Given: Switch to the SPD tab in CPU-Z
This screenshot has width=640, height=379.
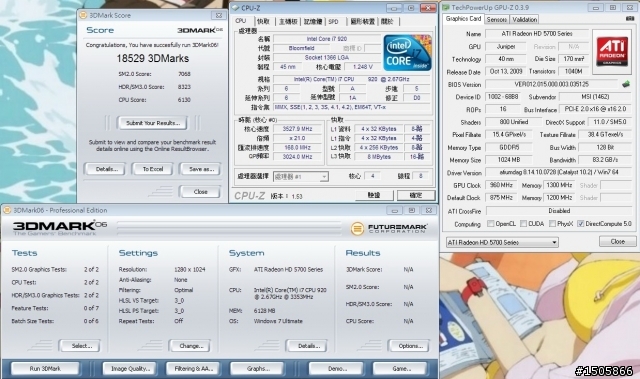Looking at the screenshot, I should tap(333, 22).
